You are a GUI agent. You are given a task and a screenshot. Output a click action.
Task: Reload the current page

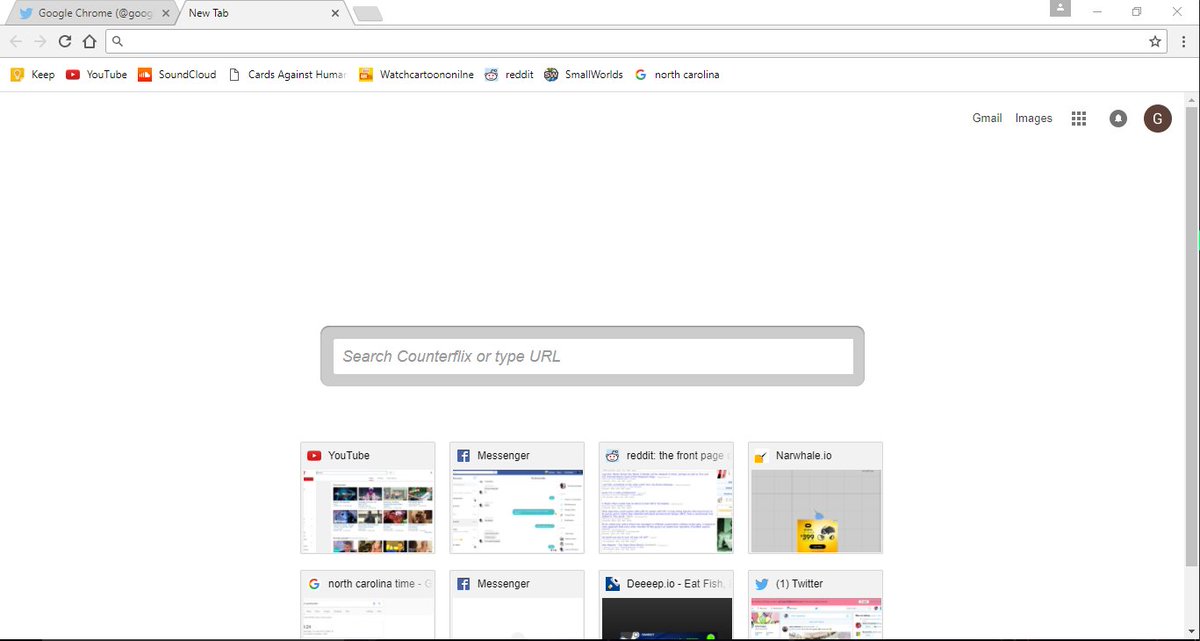(65, 41)
